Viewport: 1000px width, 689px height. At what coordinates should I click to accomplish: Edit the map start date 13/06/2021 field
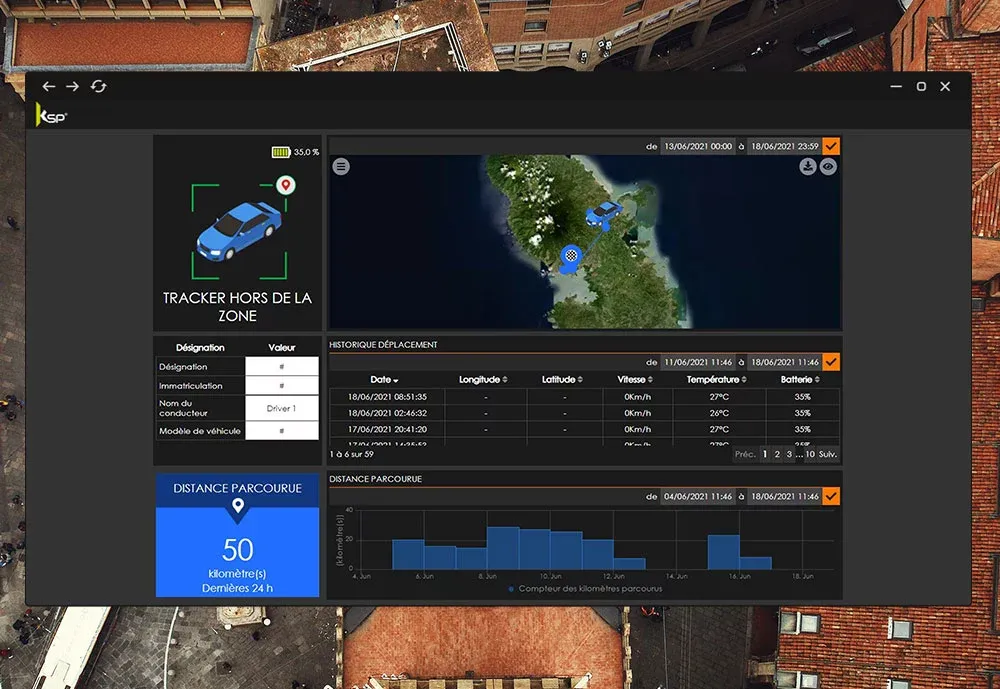(698, 146)
